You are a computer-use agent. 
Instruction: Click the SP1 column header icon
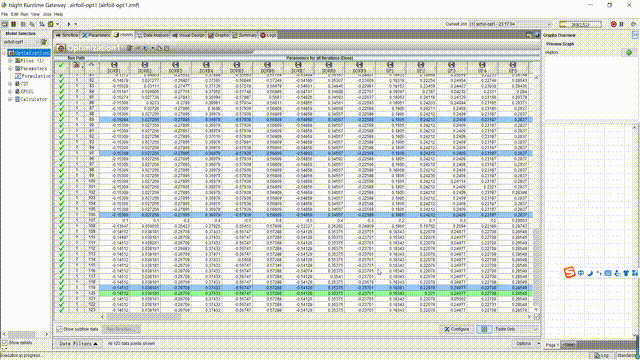(390, 65)
